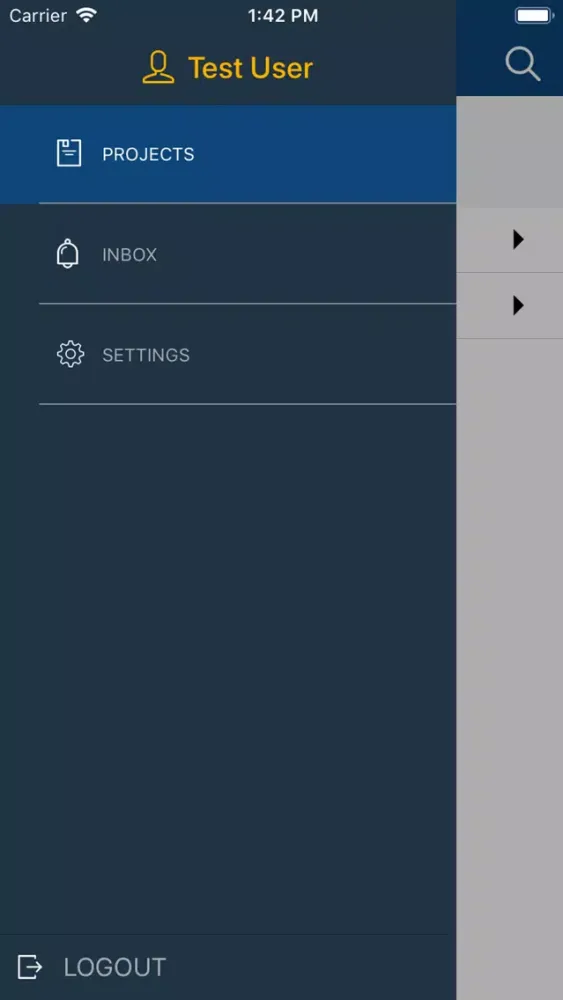Click the Projects document icon
The image size is (563, 1000).
coord(69,153)
